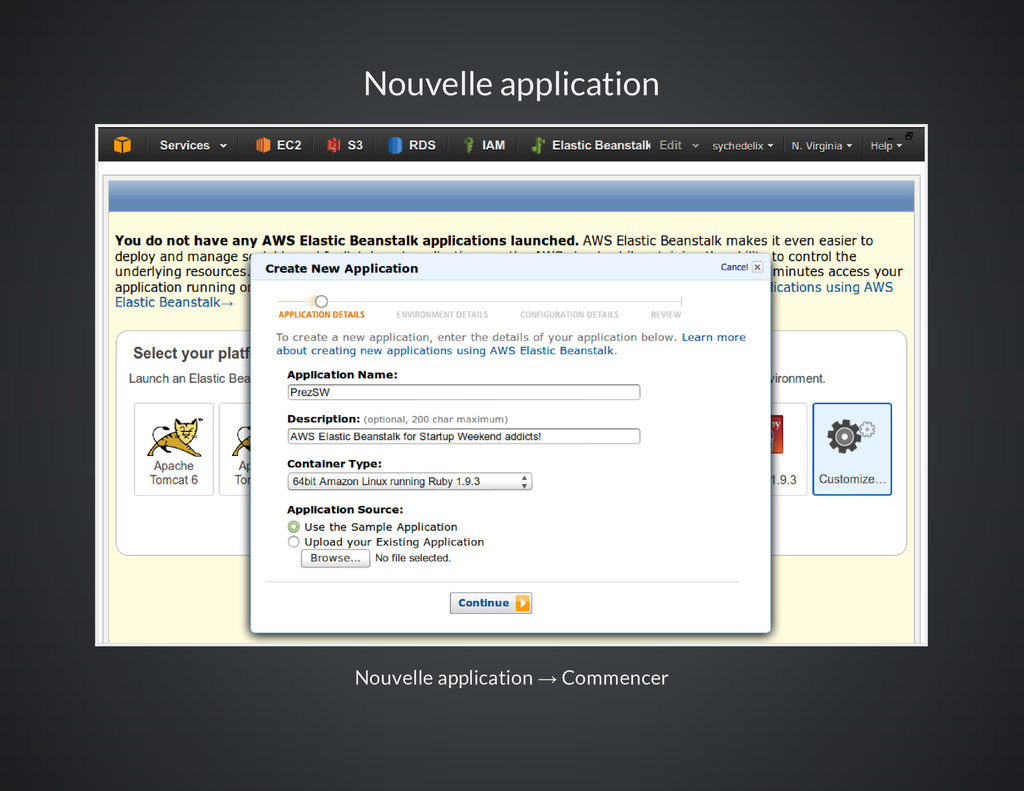Screen dimensions: 1024x791
Task: Open the Container Type combo box
Action: [x=409, y=481]
